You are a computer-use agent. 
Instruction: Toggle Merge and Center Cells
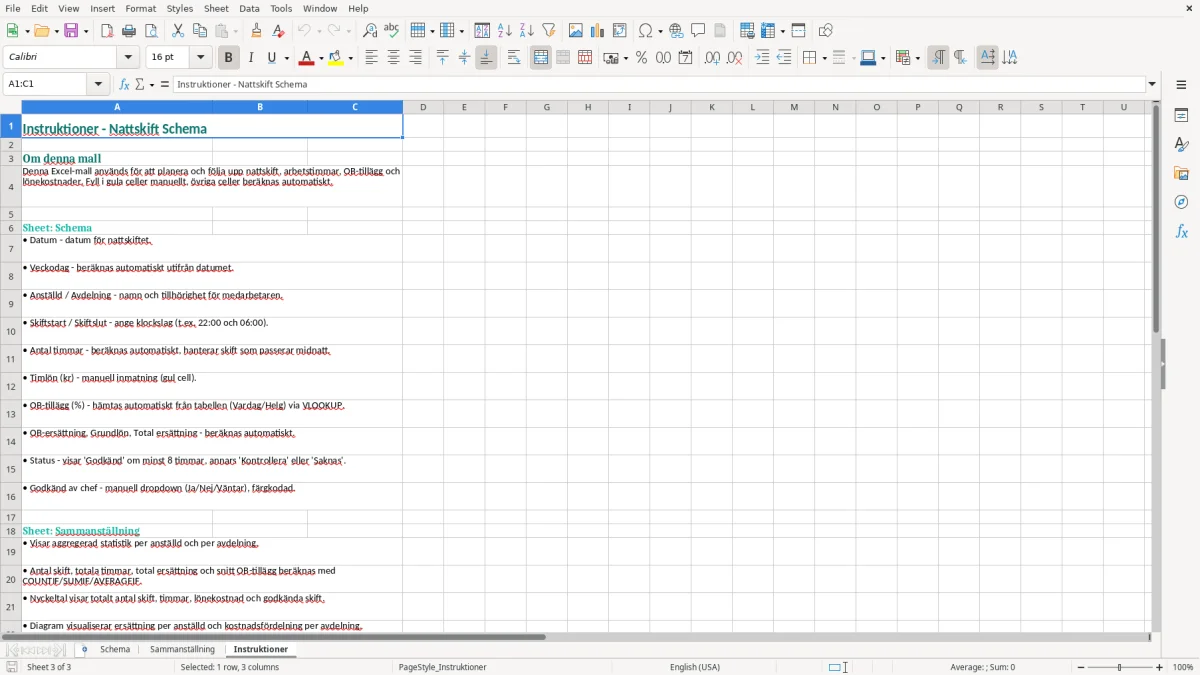pos(541,58)
